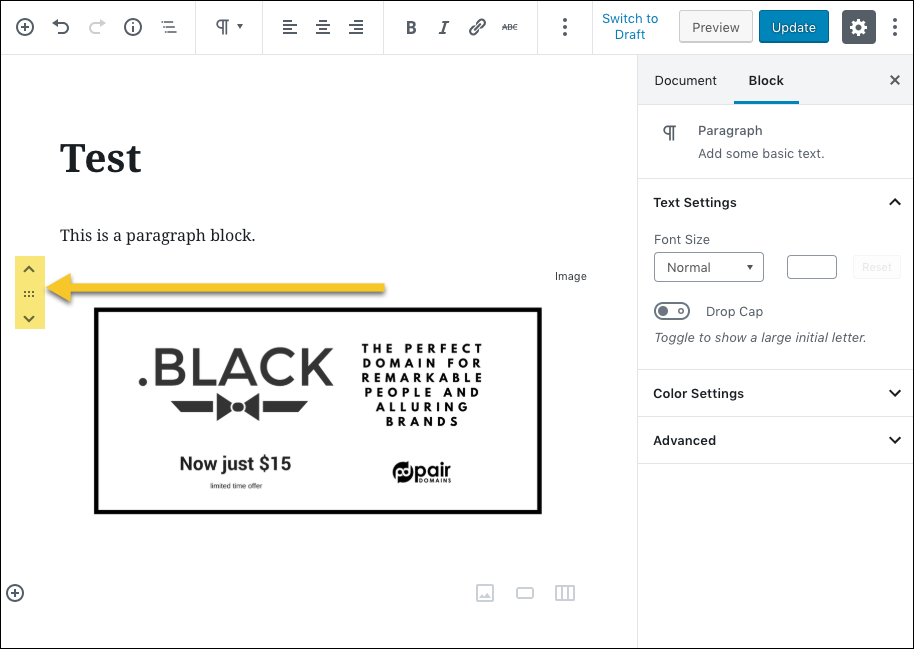
Task: Click the Image block label
Action: tap(571, 276)
